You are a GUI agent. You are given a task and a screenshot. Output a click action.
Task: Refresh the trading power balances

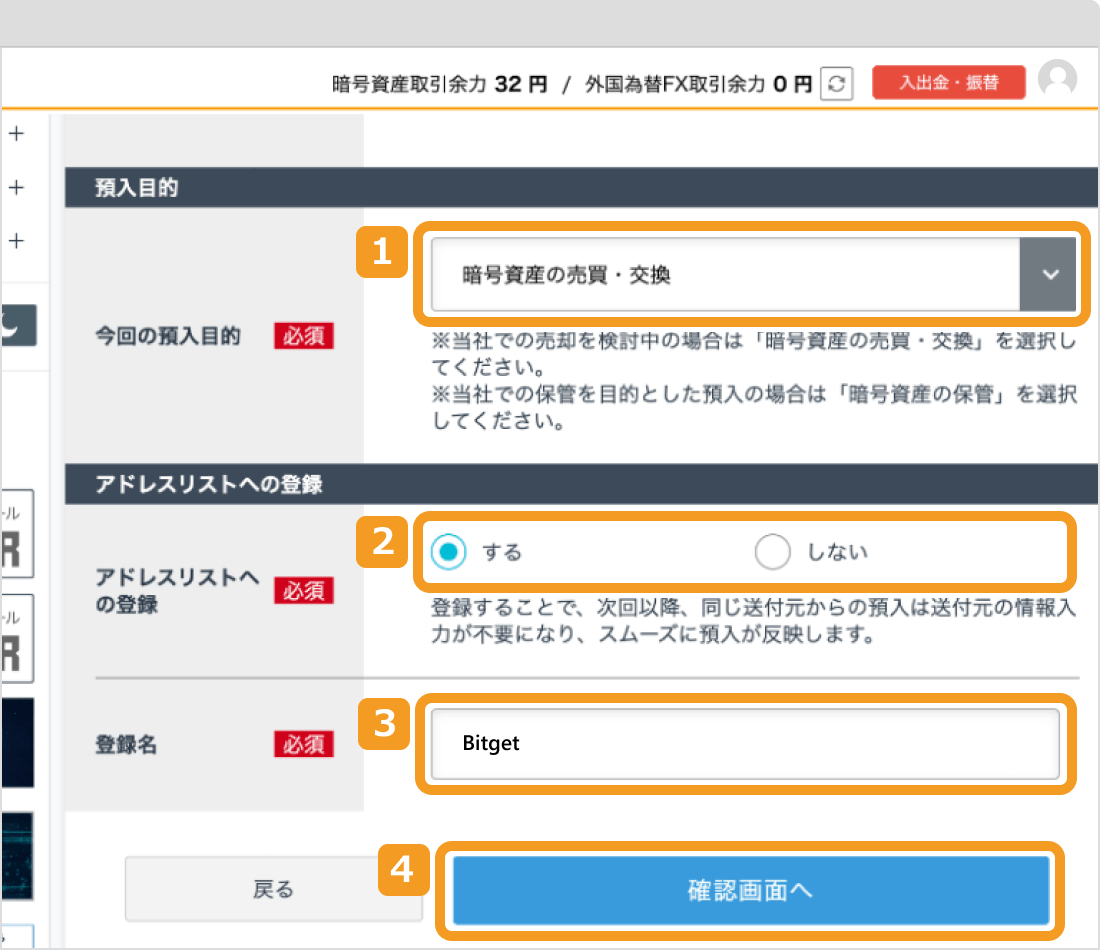coord(838,84)
